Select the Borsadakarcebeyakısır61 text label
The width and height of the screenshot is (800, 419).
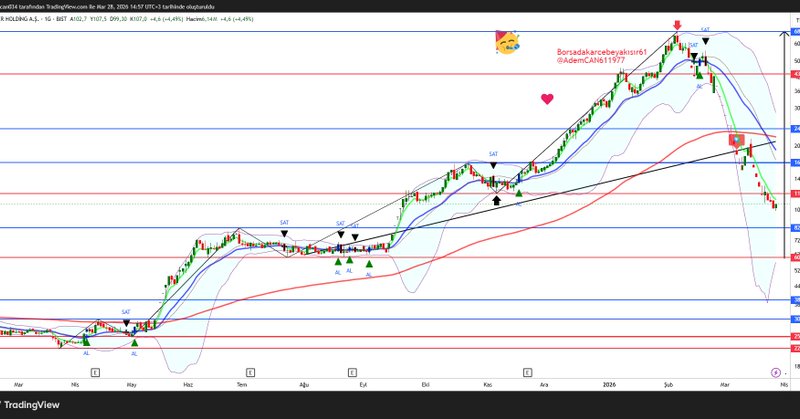point(602,52)
